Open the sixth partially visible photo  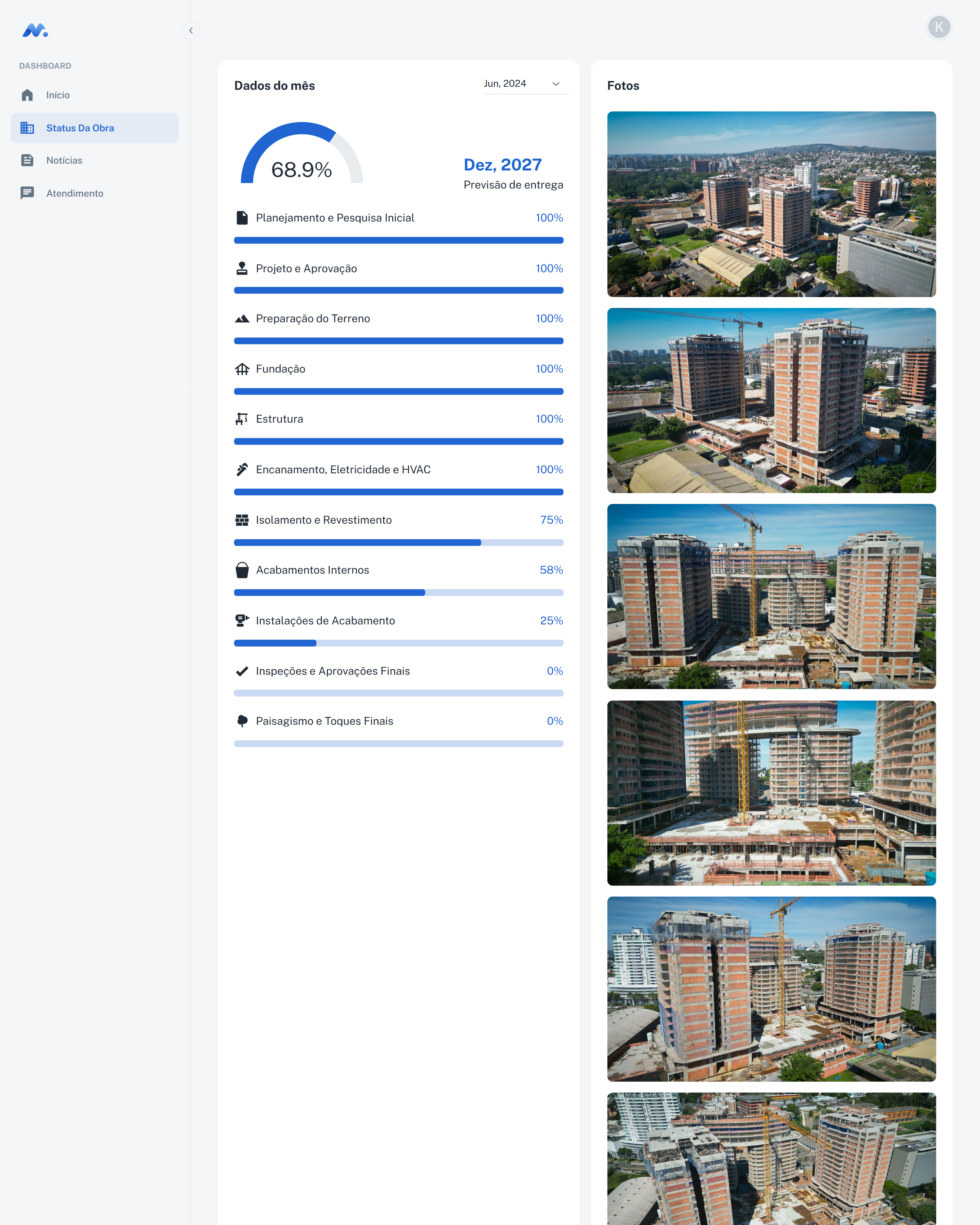point(771,1159)
